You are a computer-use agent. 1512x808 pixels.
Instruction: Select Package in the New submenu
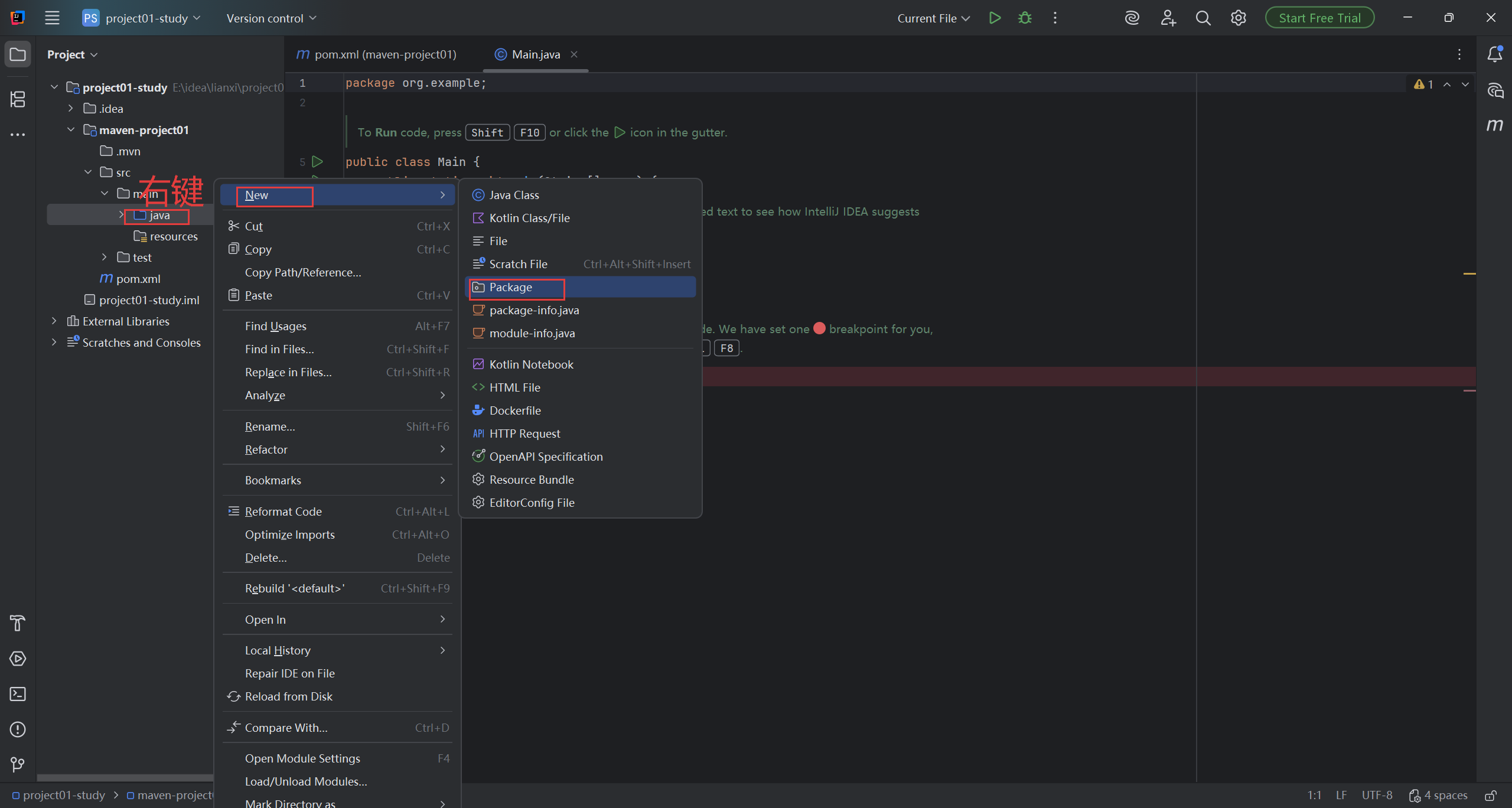511,288
